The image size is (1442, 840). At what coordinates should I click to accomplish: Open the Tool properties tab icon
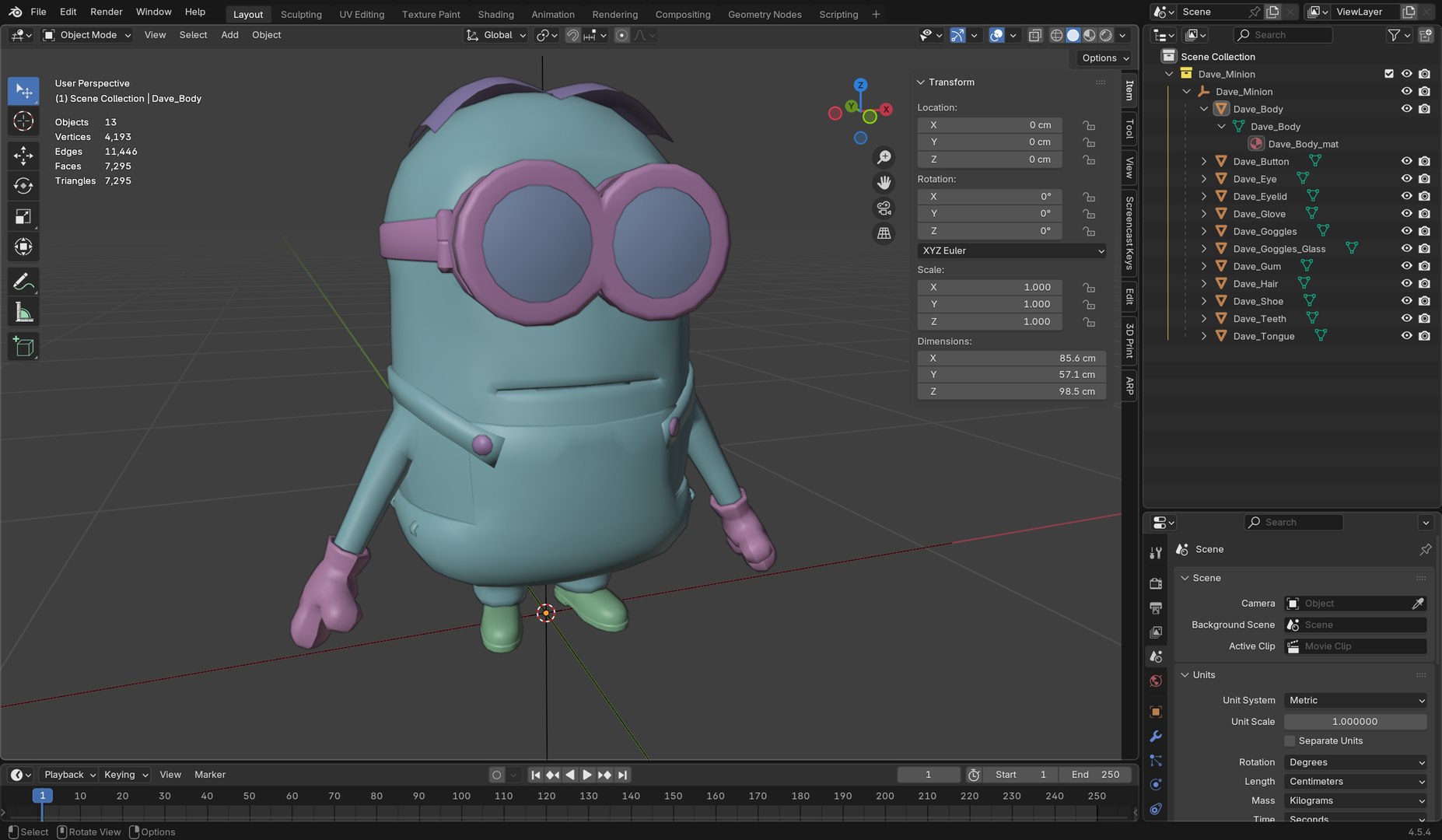pos(1156,553)
